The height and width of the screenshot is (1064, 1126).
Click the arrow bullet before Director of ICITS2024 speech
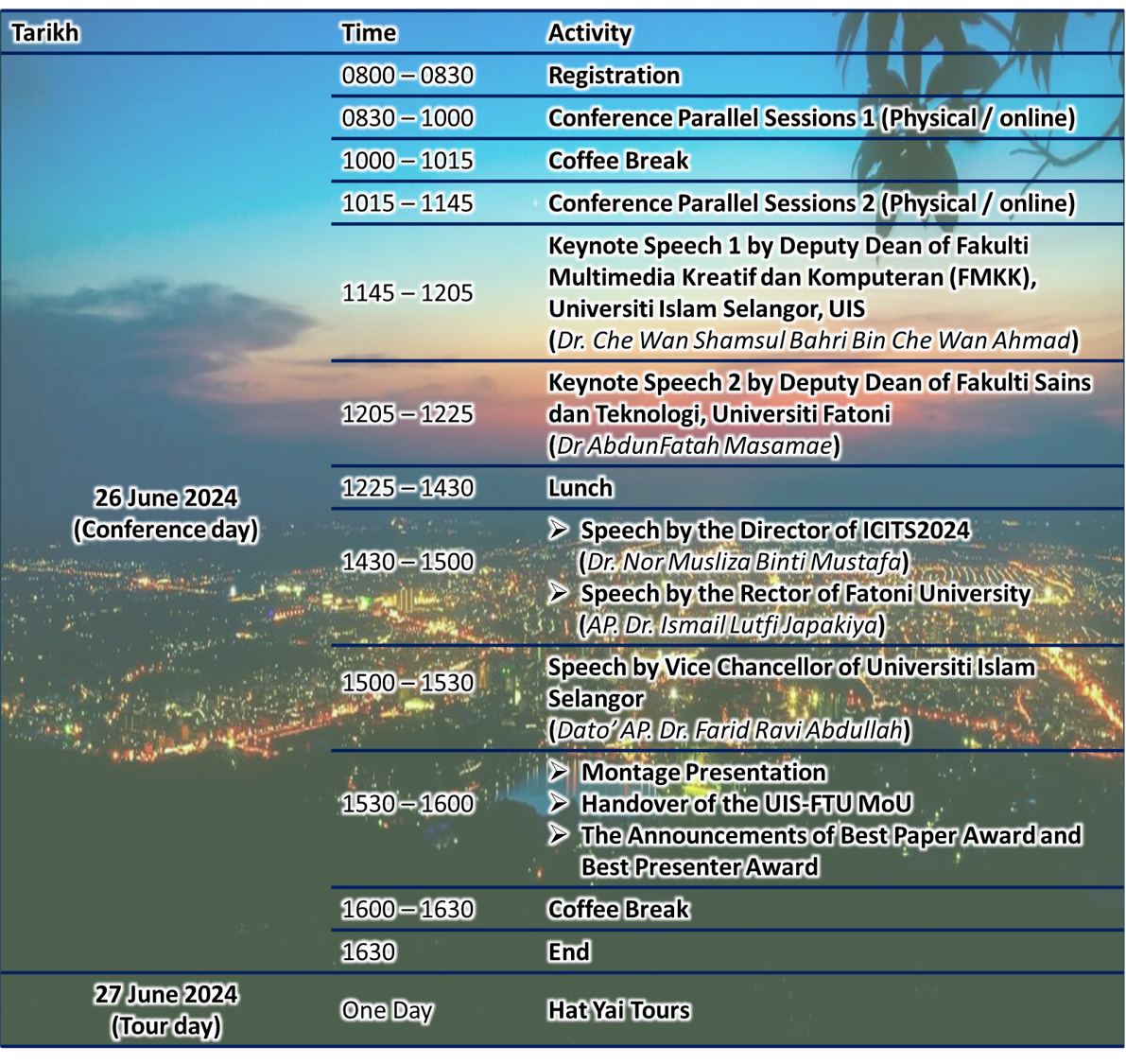559,530
